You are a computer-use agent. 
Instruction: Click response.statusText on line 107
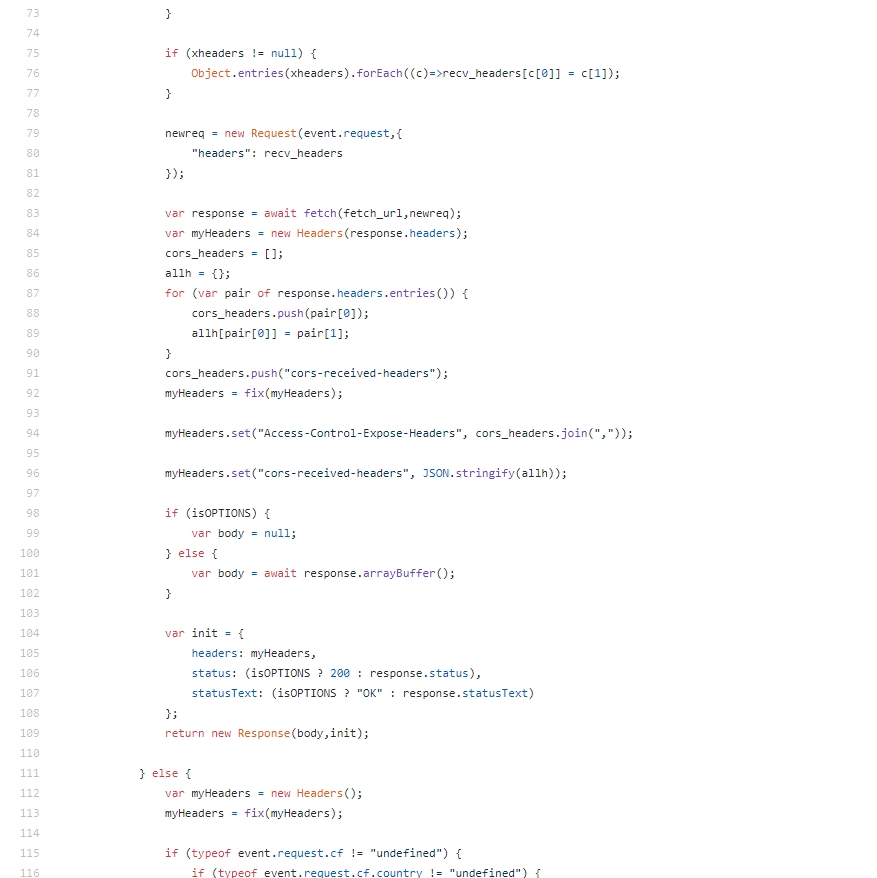(x=465, y=694)
